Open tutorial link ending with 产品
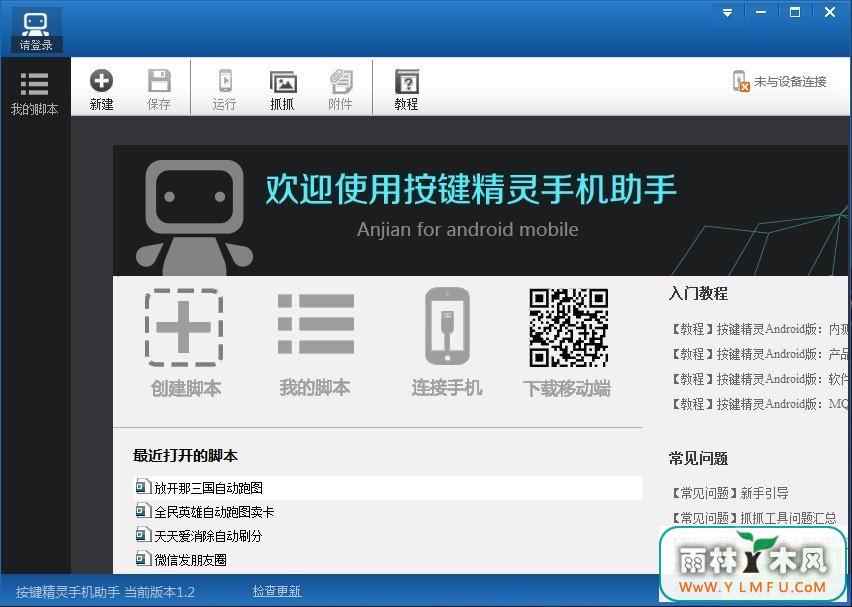The image size is (852, 607). point(759,354)
